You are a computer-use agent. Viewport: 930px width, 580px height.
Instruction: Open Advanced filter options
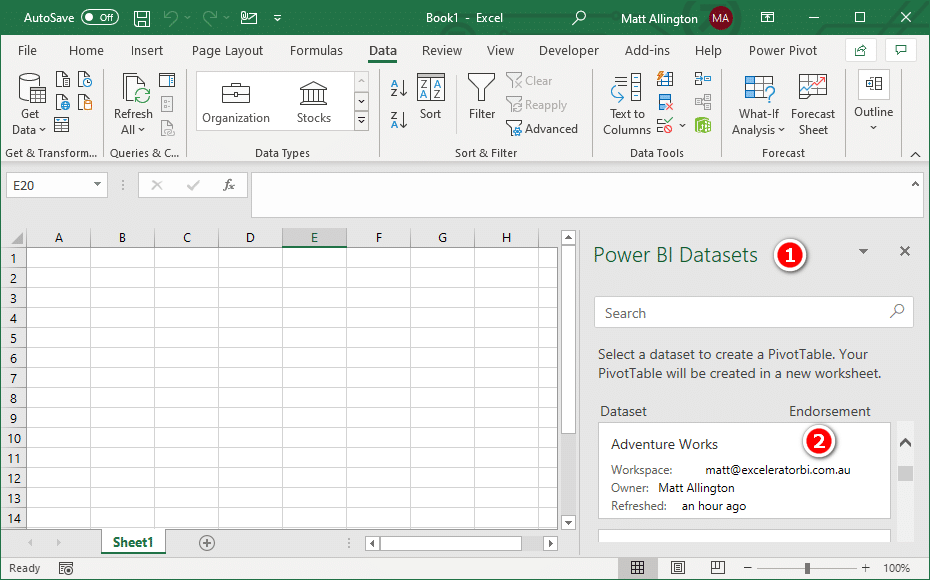(542, 129)
